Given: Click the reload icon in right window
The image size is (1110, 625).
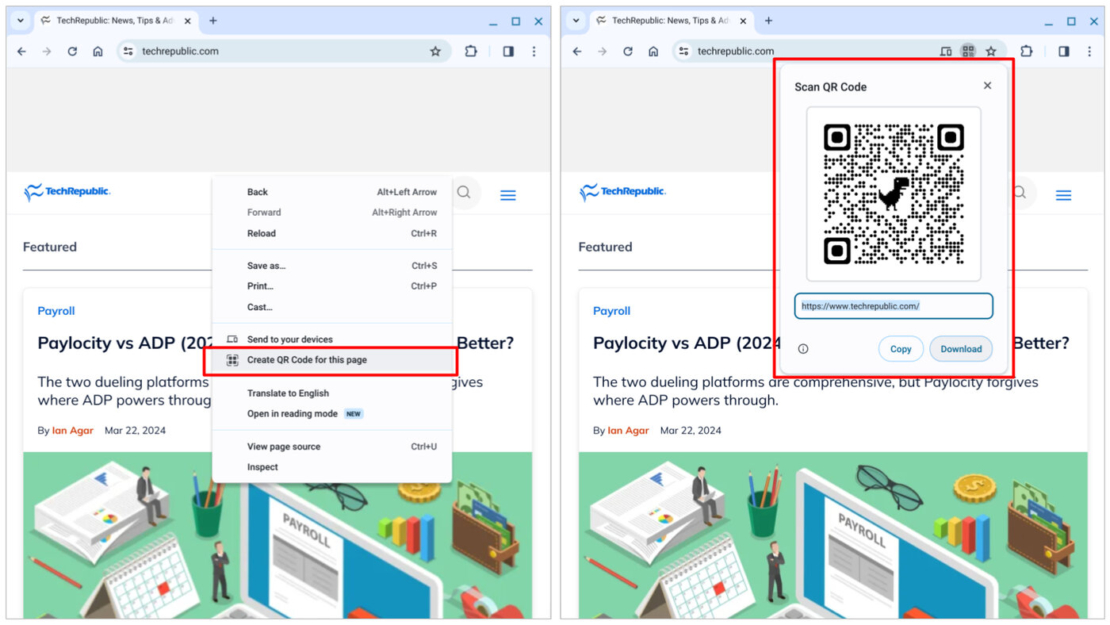Looking at the screenshot, I should coord(628,50).
